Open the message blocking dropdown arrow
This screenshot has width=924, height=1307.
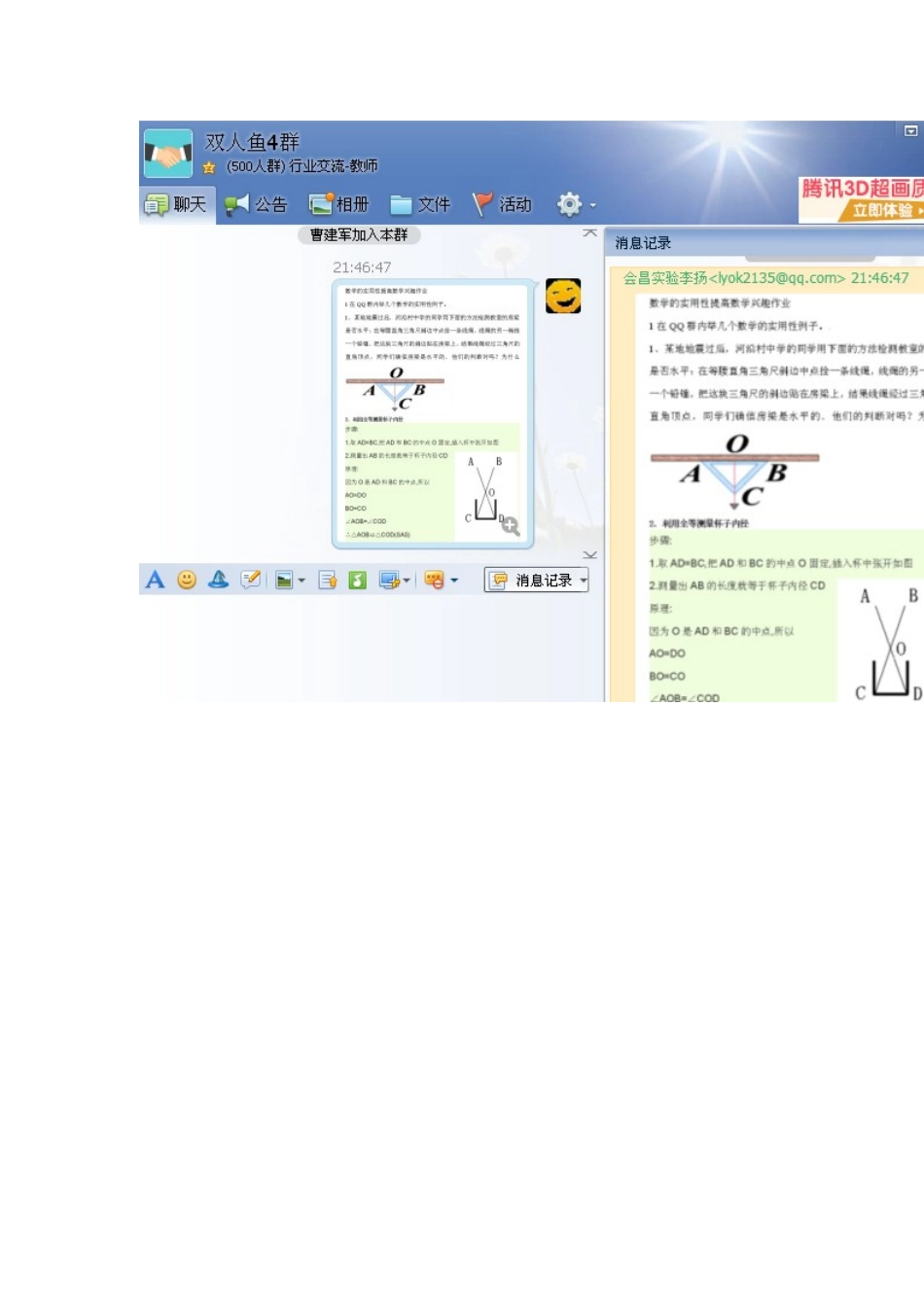(x=454, y=581)
